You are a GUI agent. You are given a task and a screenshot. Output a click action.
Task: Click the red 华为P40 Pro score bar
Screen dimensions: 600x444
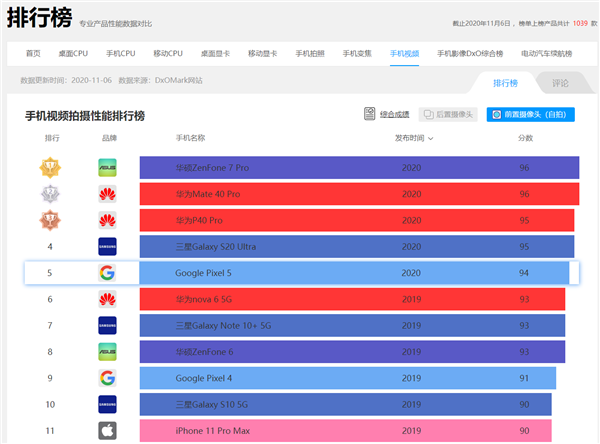tap(357, 220)
